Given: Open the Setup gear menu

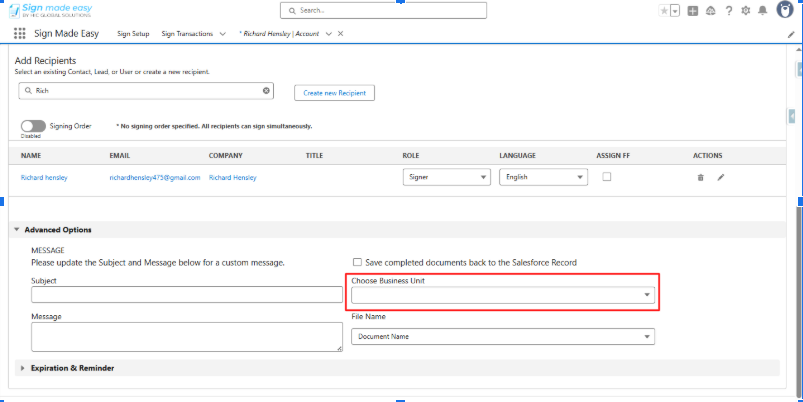Looking at the screenshot, I should (x=745, y=10).
